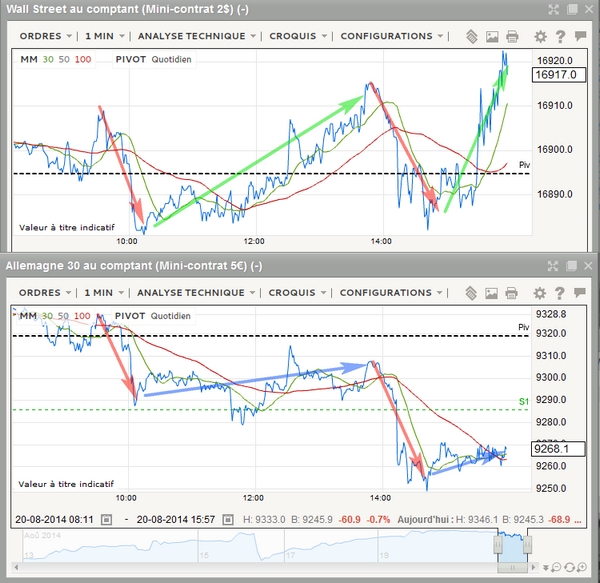Open settings gear in Allemagne 30 window
The width and height of the screenshot is (600, 583).
(x=540, y=293)
